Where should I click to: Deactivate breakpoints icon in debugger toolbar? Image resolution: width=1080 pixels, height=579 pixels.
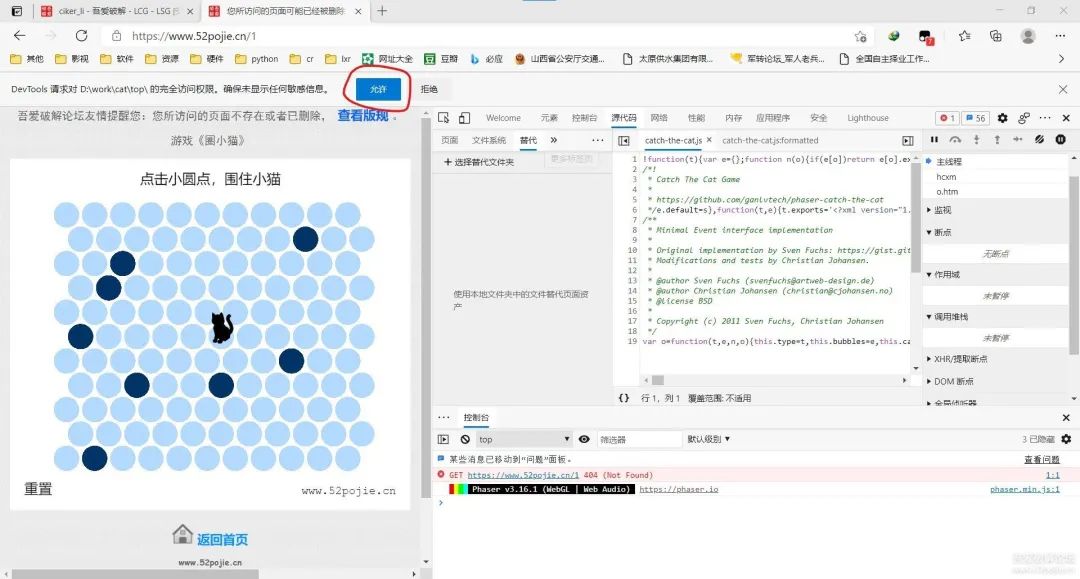coord(1040,140)
